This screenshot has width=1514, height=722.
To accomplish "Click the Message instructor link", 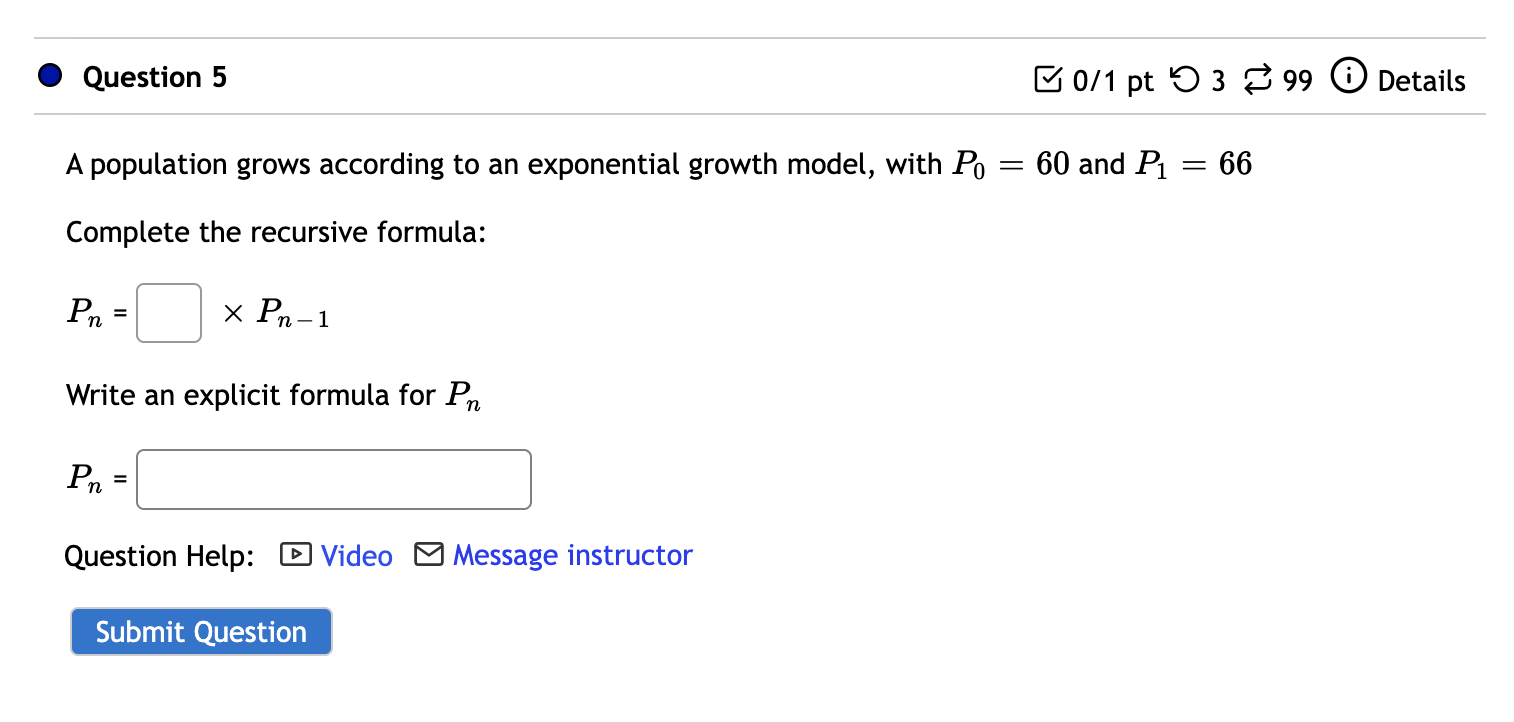I will [572, 556].
